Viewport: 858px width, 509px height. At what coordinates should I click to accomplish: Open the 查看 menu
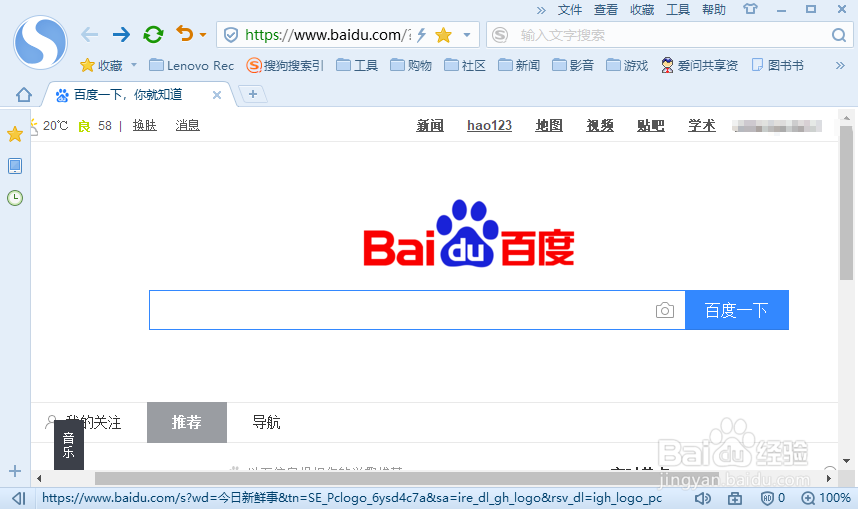(x=606, y=10)
